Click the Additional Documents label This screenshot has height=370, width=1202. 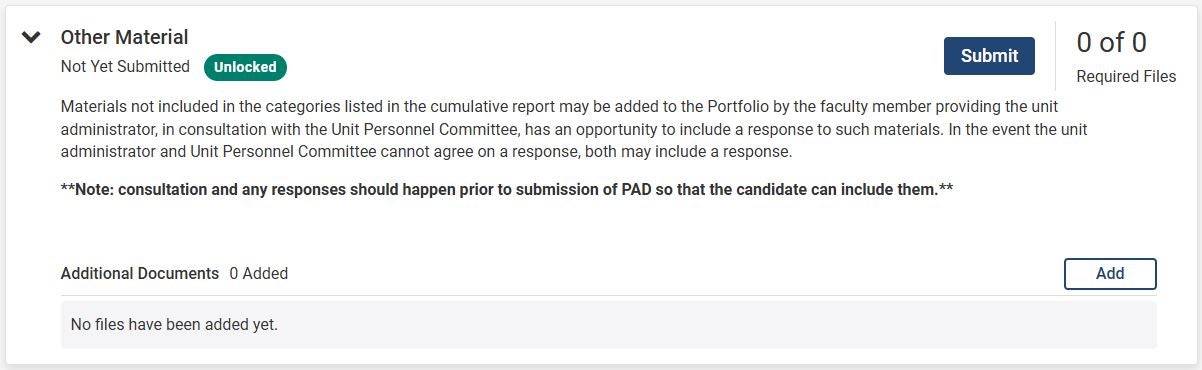[x=140, y=273]
